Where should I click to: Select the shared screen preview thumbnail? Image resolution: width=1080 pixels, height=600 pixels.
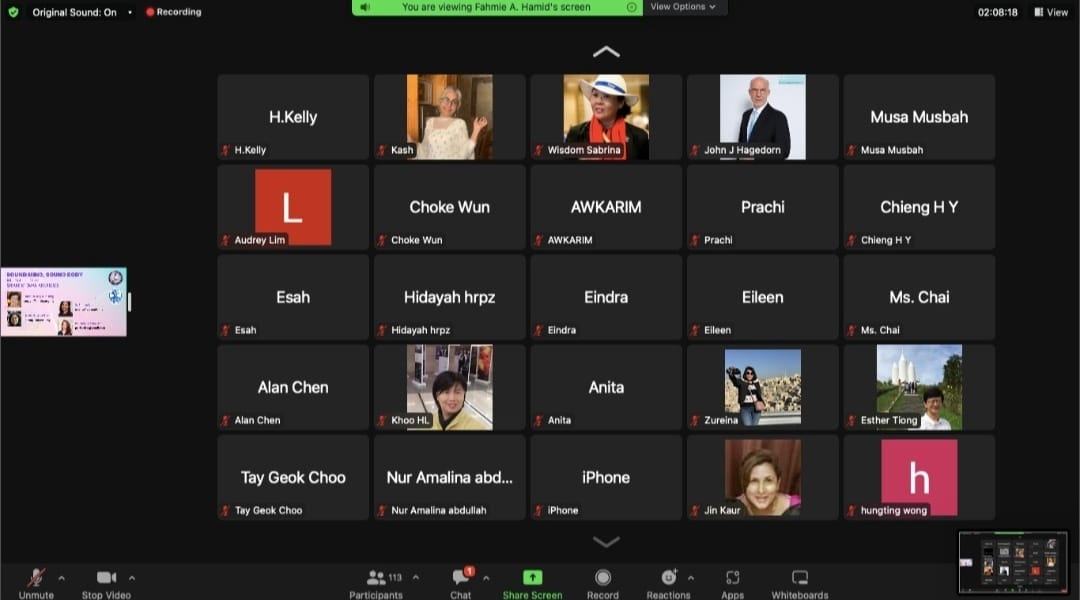pyautogui.click(x=64, y=301)
